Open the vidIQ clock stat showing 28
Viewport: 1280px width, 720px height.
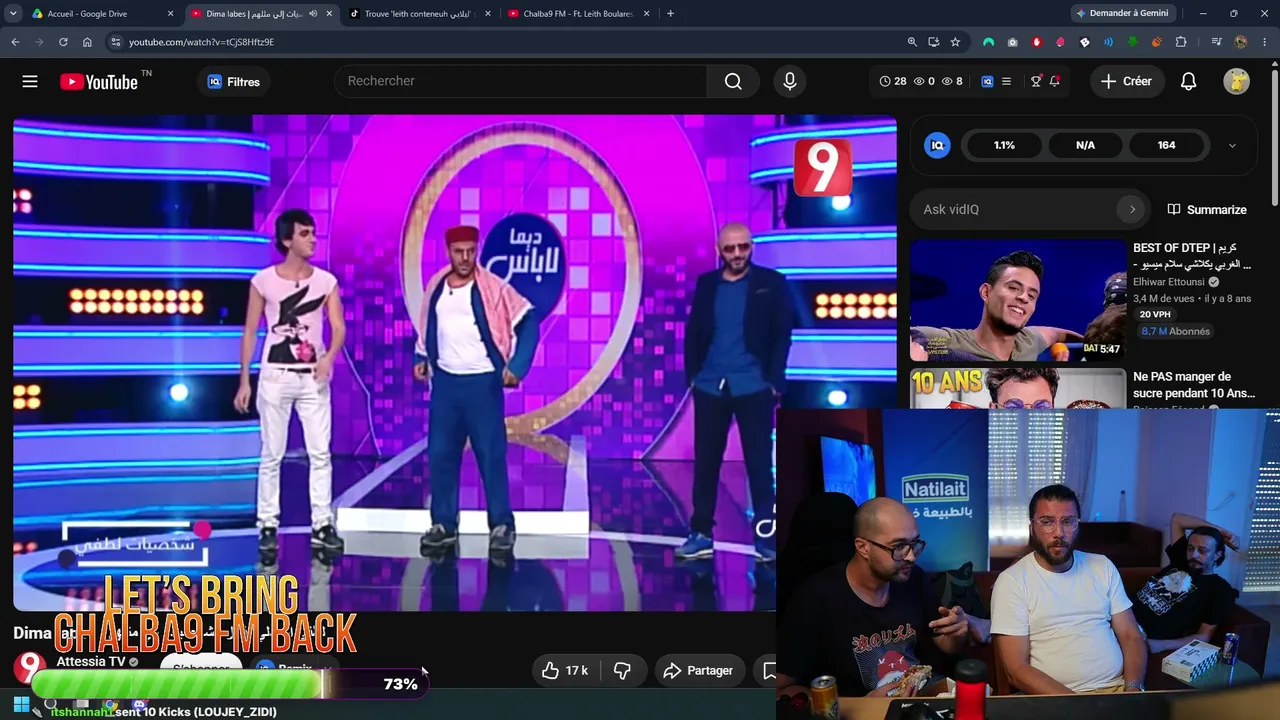tap(893, 81)
